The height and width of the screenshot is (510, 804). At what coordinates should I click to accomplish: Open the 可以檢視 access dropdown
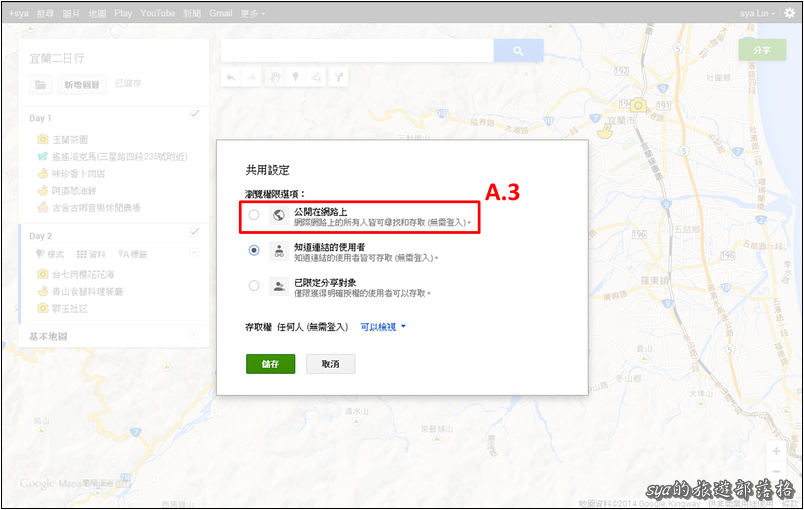[x=383, y=327]
